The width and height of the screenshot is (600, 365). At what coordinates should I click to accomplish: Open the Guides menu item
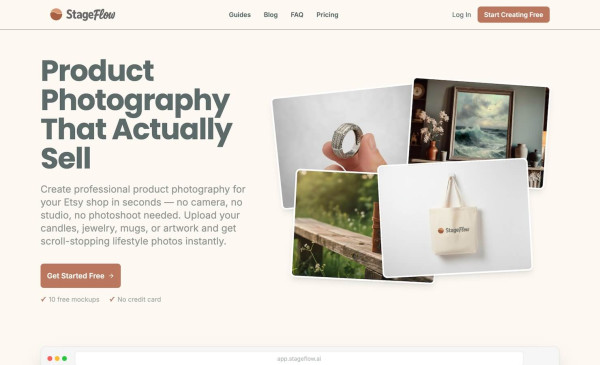tap(240, 15)
